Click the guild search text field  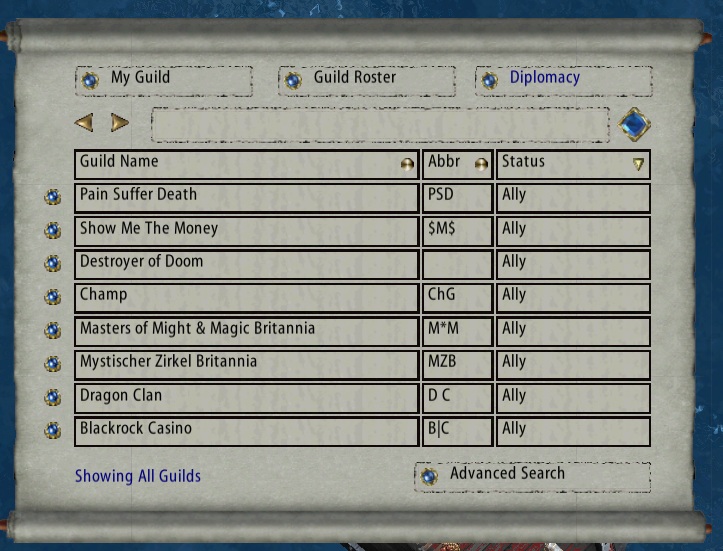tap(380, 124)
